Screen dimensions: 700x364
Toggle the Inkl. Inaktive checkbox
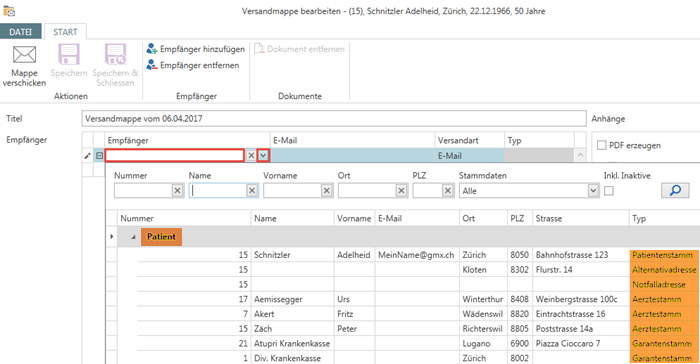coord(609,191)
